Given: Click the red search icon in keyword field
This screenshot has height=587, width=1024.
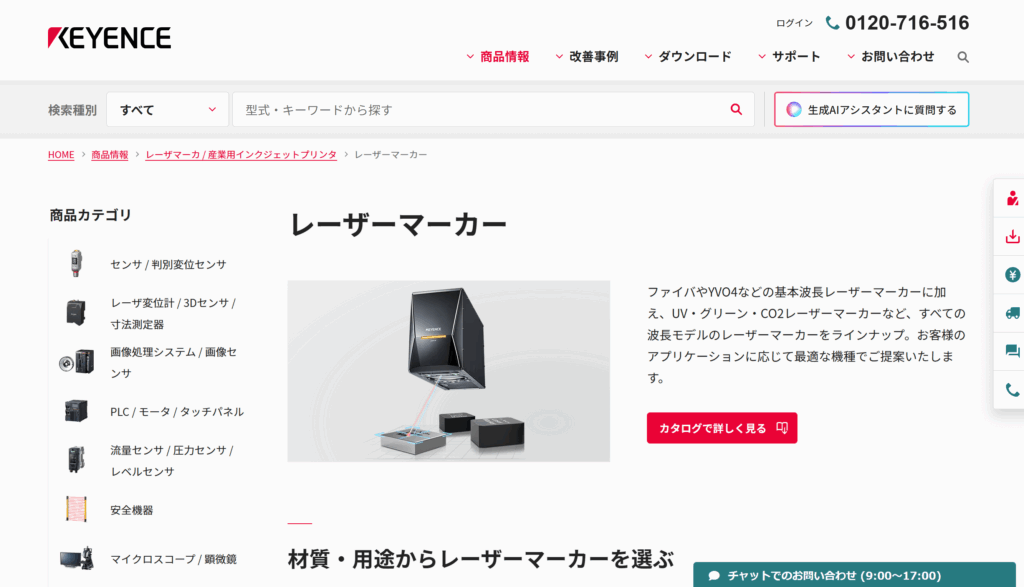Looking at the screenshot, I should [736, 110].
